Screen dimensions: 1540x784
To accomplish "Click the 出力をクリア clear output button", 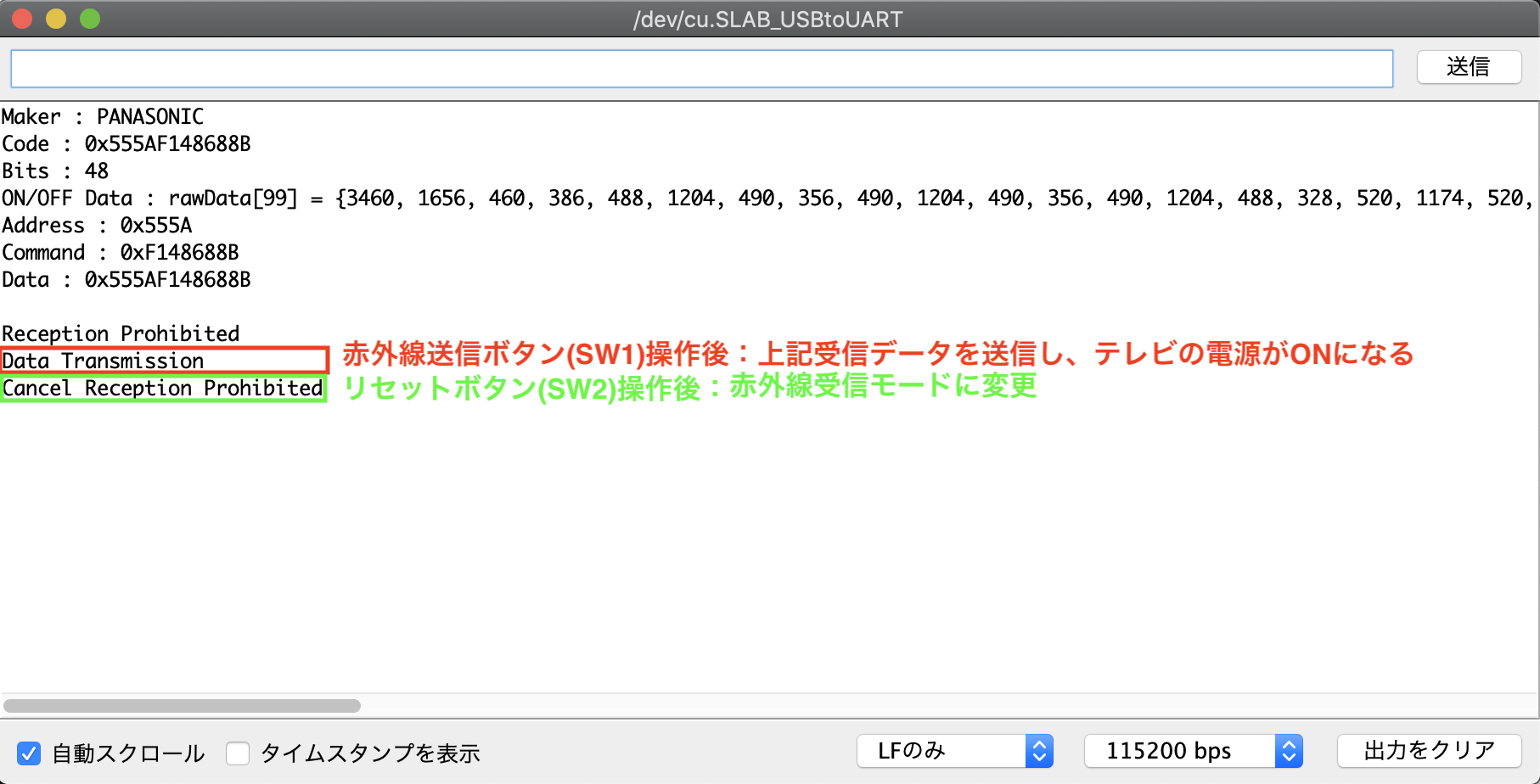I will (1429, 751).
